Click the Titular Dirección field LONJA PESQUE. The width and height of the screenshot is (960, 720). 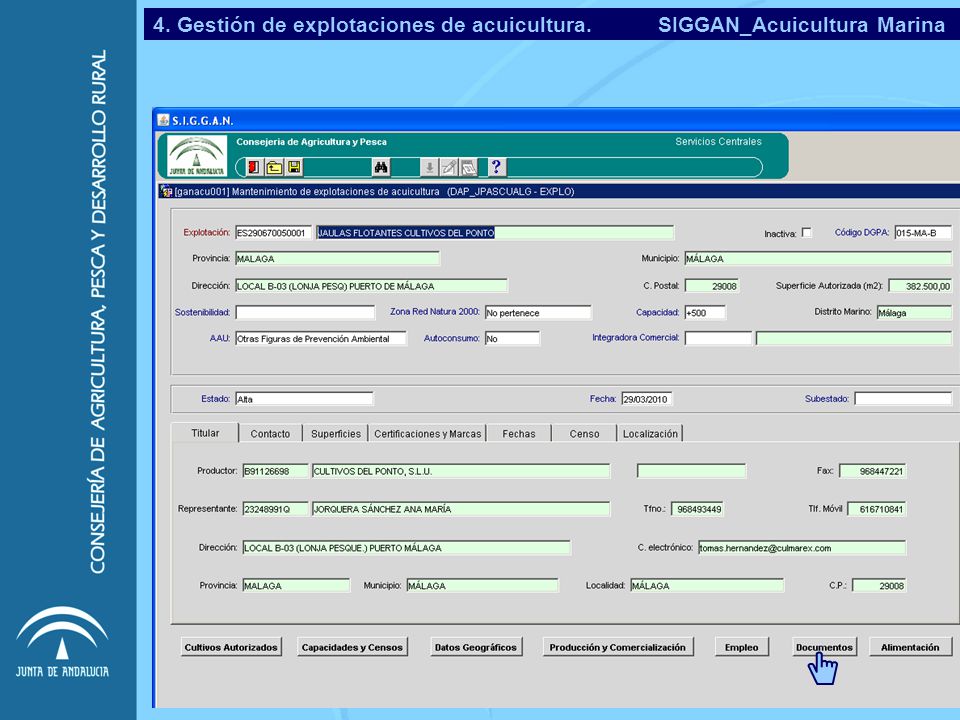click(407, 548)
